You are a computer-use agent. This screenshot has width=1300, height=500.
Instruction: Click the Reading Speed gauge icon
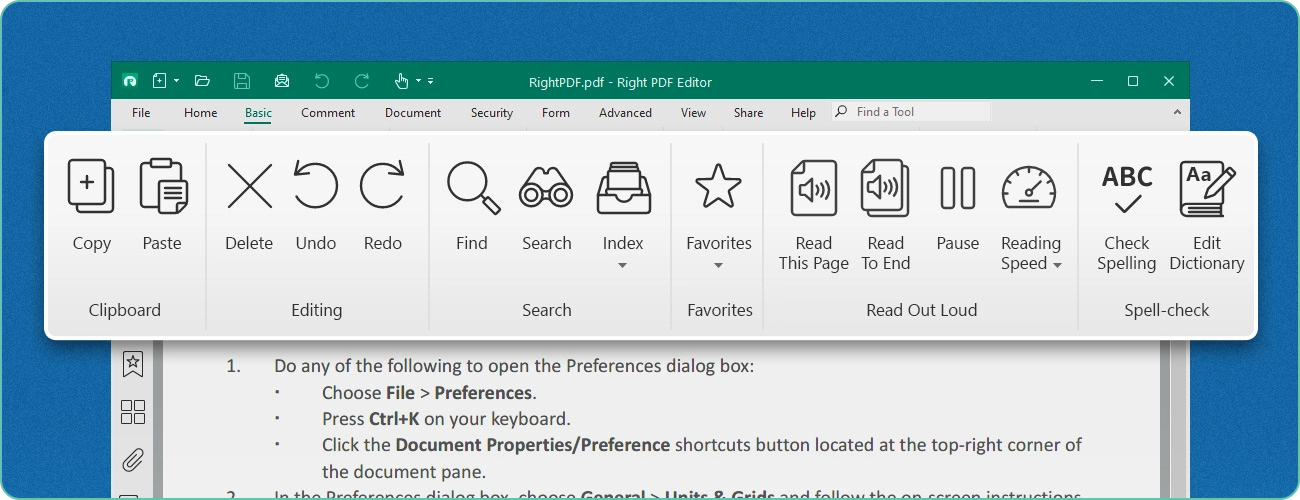coord(1029,188)
